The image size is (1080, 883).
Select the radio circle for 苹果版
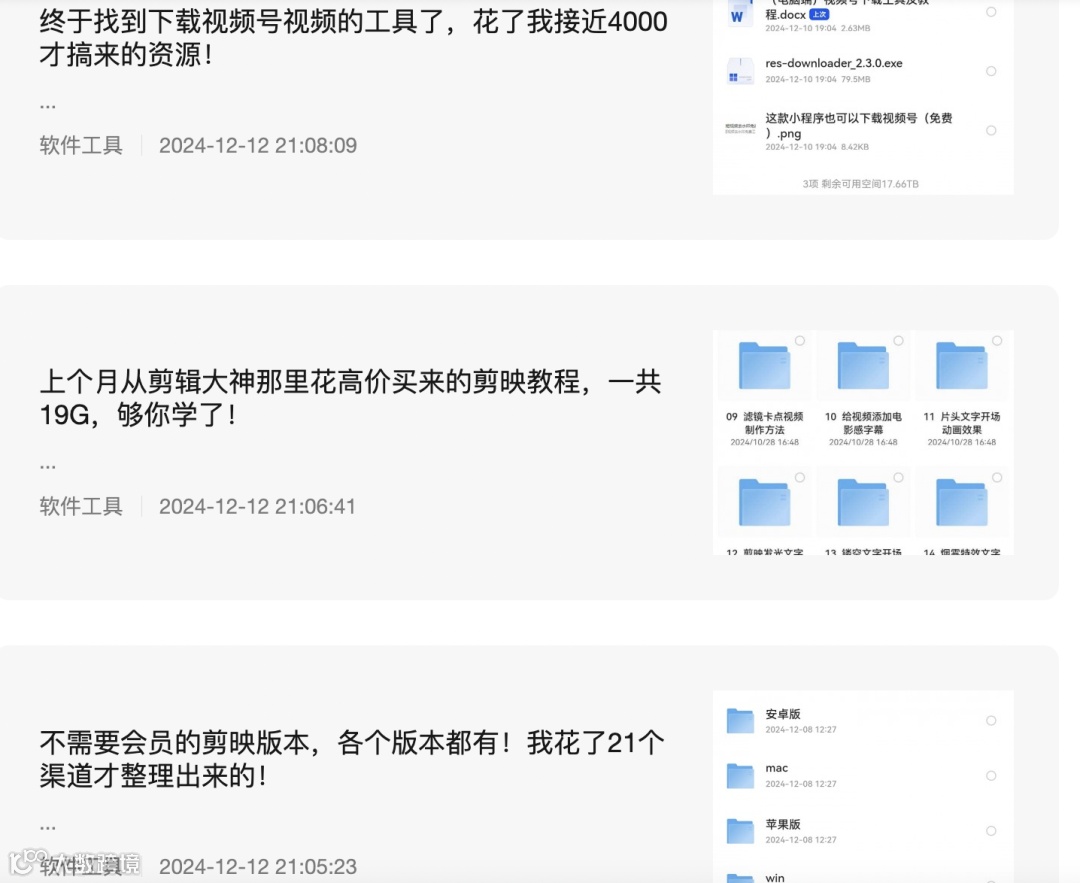[991, 831]
